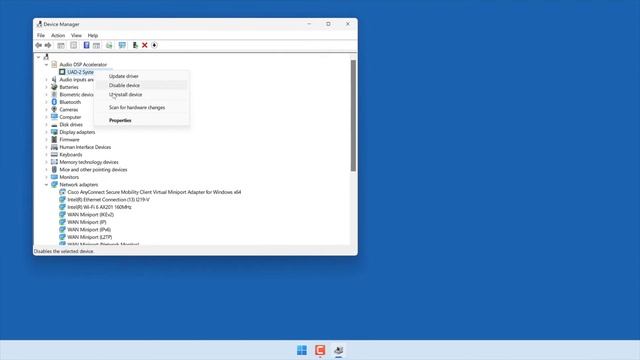Select Intel(R) Wi-Fi 6 AX201 160MHz adapter

click(x=99, y=207)
